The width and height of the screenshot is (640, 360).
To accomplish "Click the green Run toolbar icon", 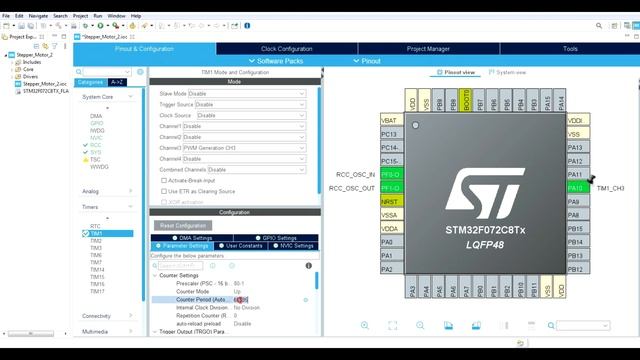I will point(100,26).
